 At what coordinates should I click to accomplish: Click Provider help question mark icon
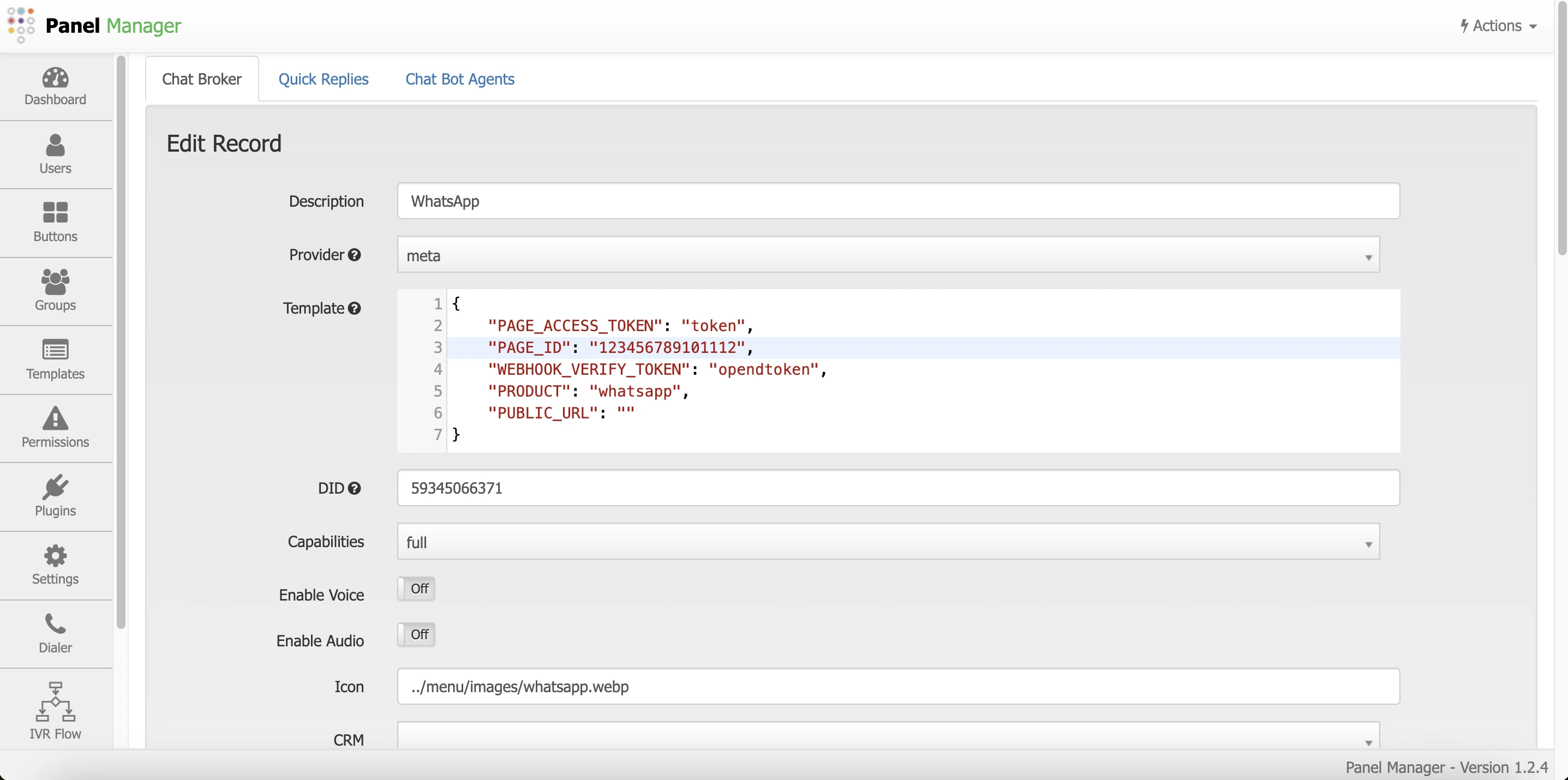pyautogui.click(x=354, y=255)
